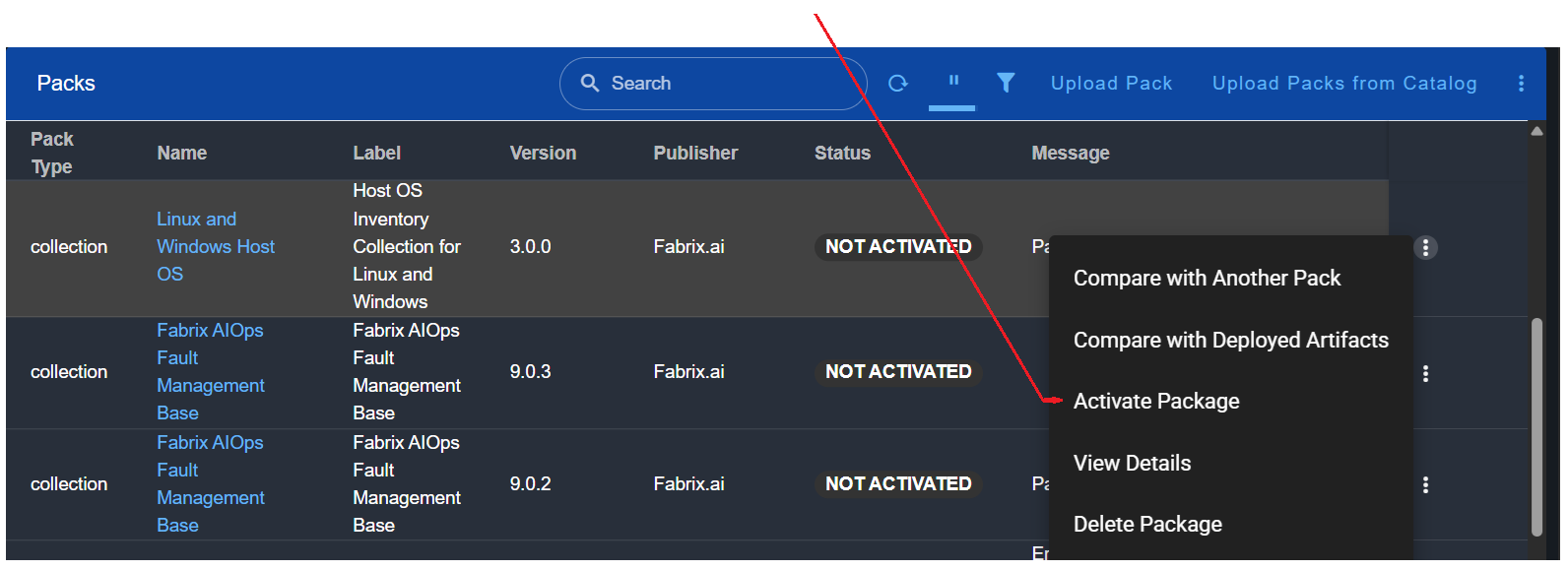1568x570 pixels.
Task: Focus the Search input field
Action: pos(729,84)
